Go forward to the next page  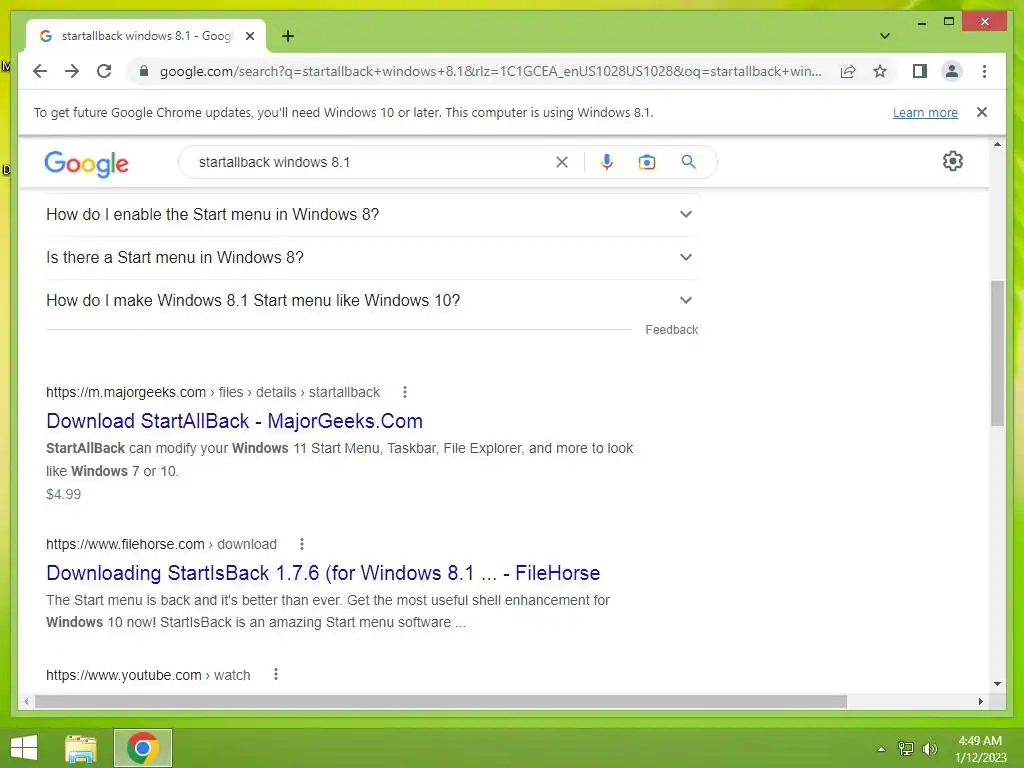pos(72,71)
